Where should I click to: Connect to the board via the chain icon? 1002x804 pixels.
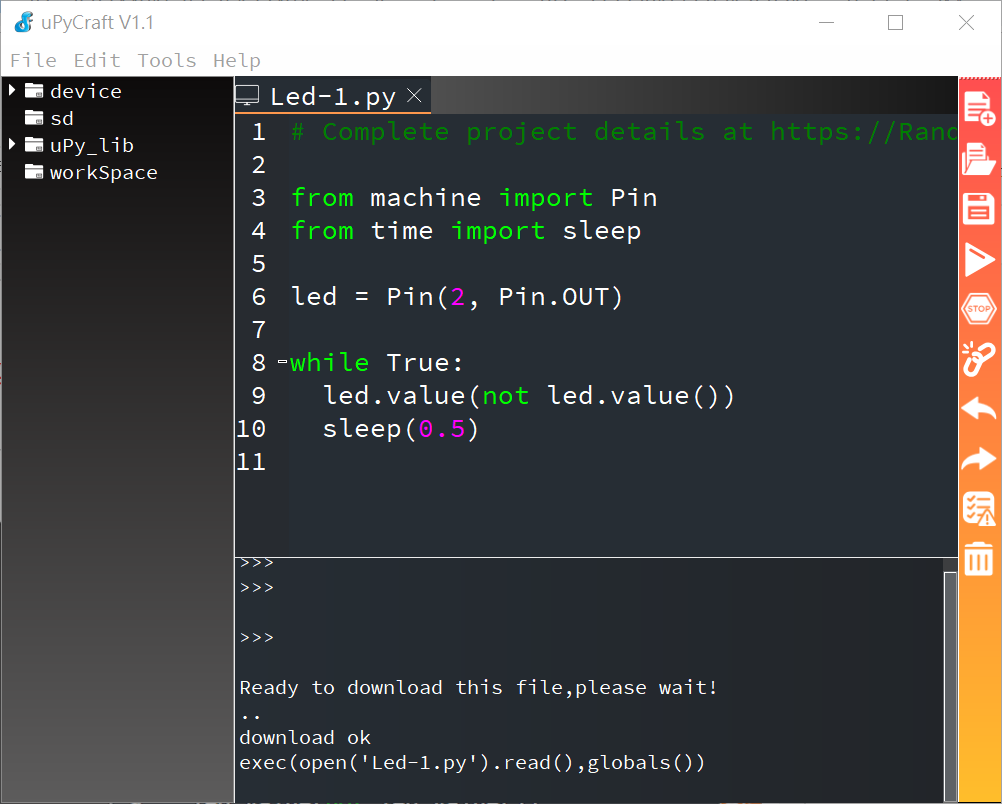click(978, 359)
